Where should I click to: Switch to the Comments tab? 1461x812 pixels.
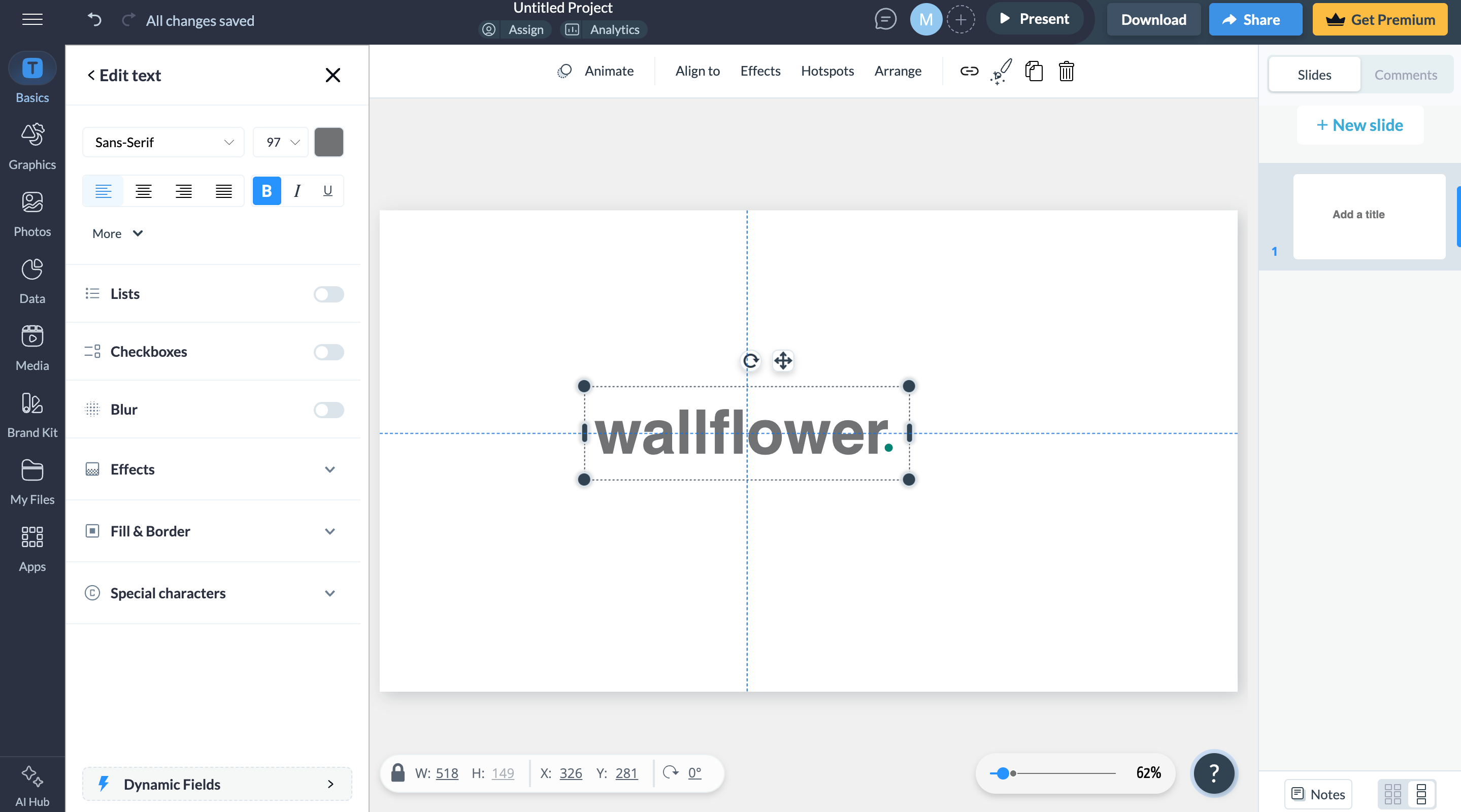click(1405, 74)
